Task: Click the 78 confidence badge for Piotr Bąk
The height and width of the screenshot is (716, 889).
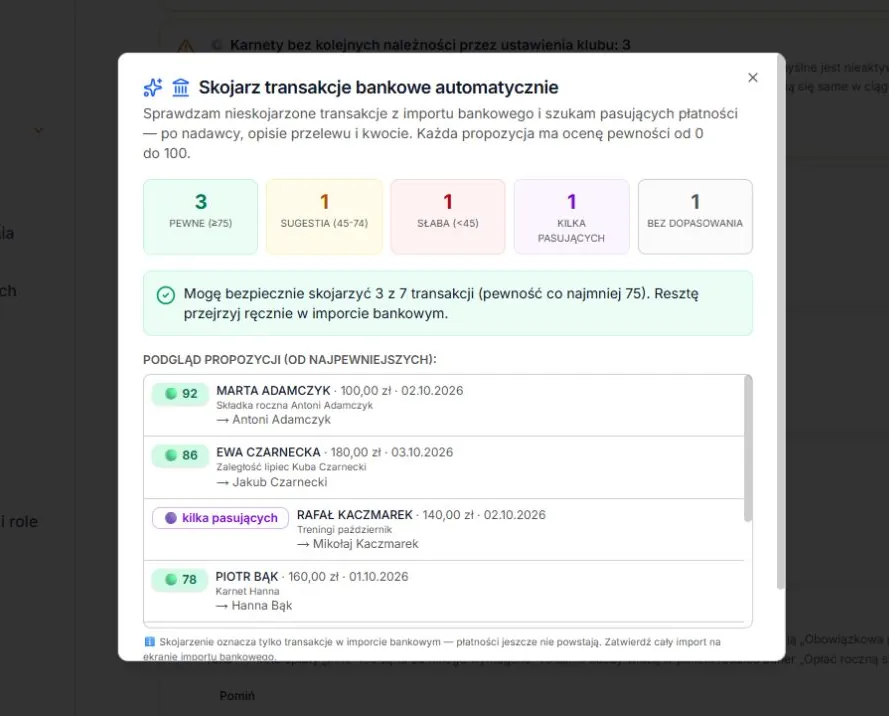Action: click(x=180, y=580)
